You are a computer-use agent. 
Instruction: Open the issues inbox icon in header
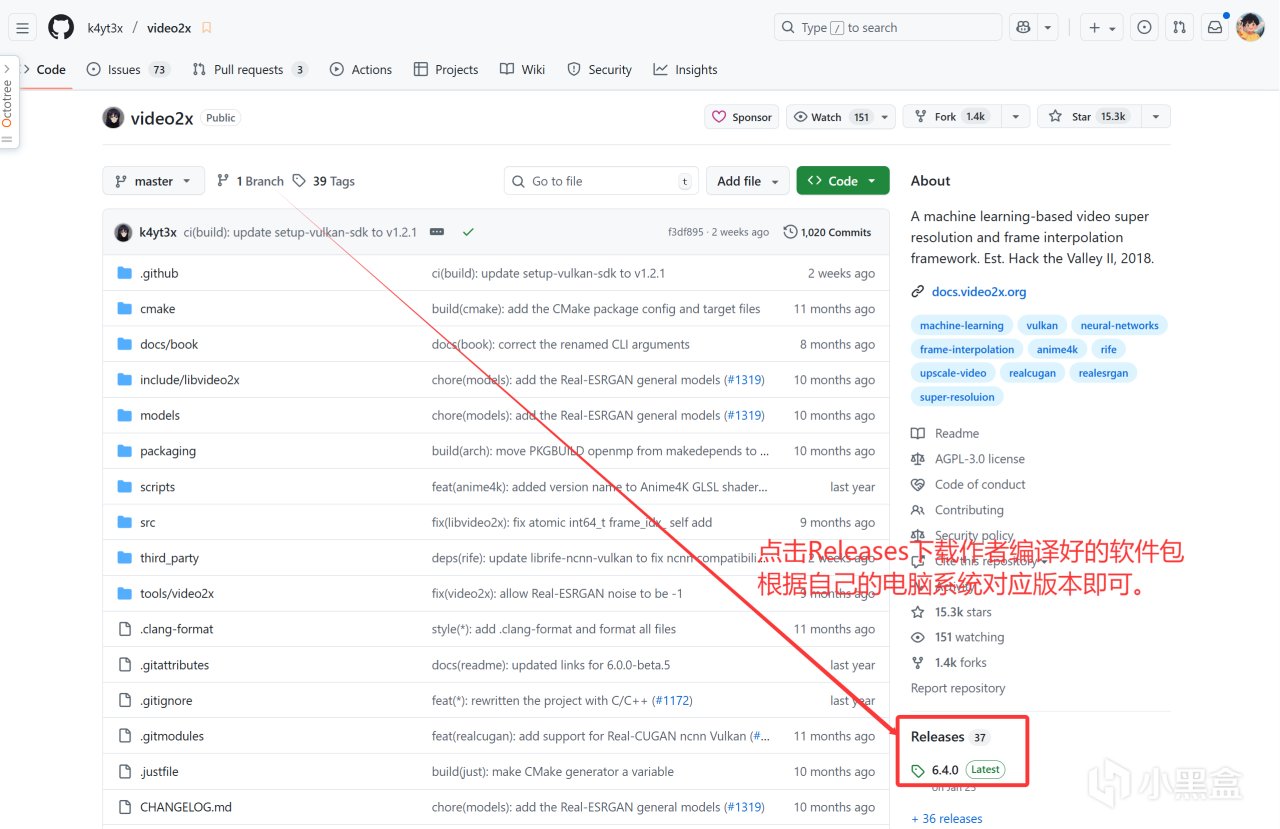click(x=1145, y=28)
